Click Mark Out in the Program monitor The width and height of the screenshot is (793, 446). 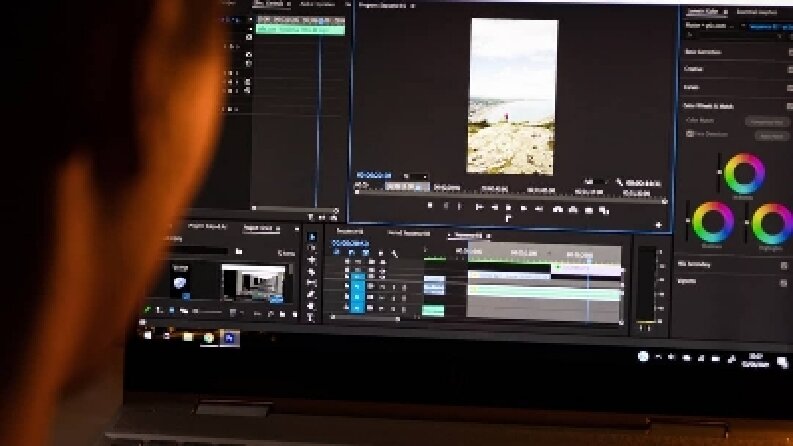click(459, 206)
